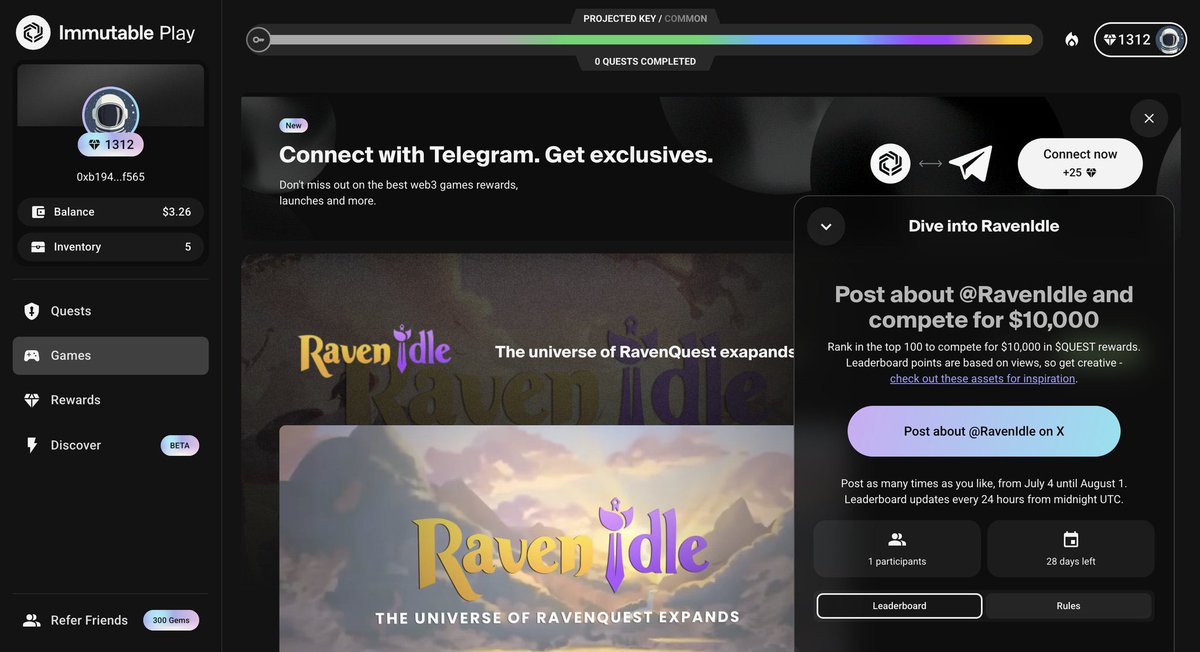
Task: Open Discover in the sidebar
Action: [111, 445]
